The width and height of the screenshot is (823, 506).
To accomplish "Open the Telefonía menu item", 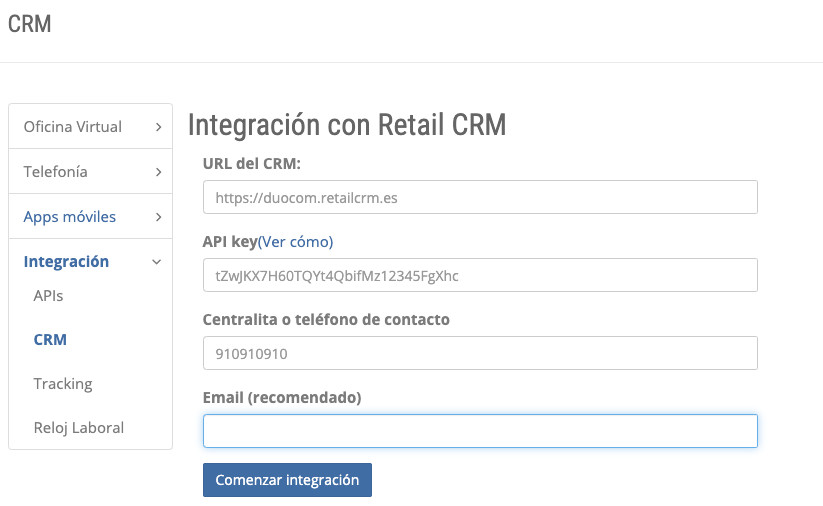I will tap(55, 172).
